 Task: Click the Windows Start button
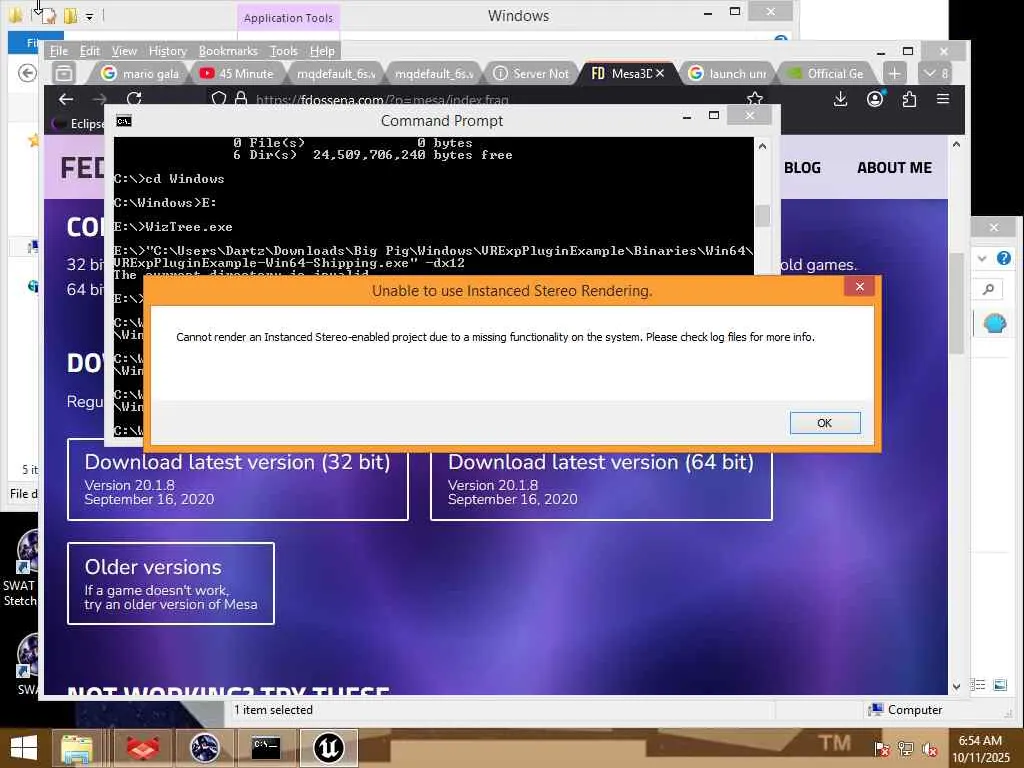tap(24, 748)
